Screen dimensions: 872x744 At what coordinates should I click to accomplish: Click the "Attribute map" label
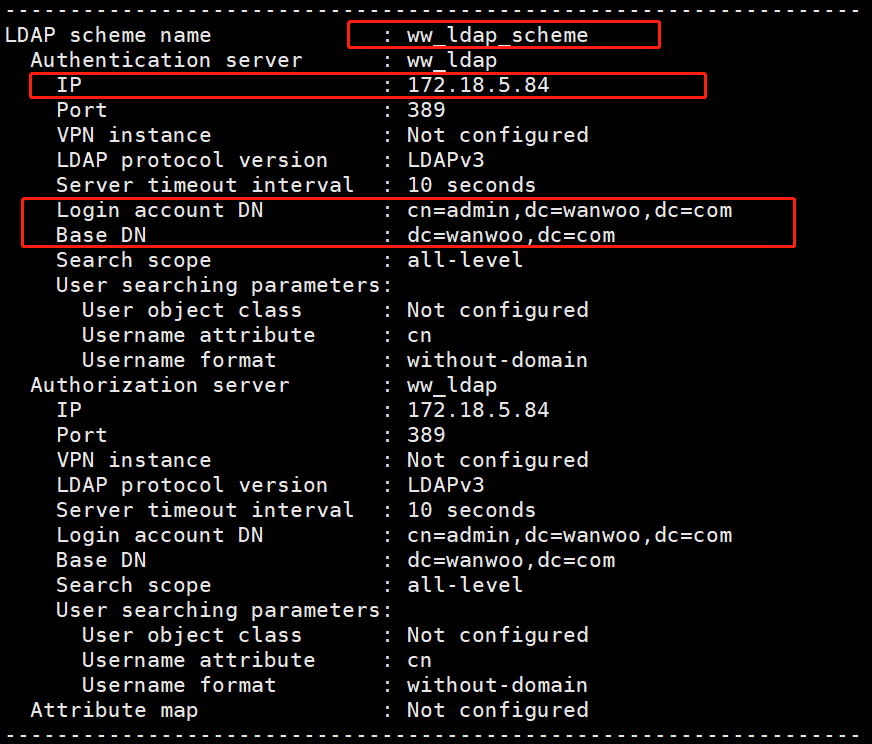click(x=114, y=710)
